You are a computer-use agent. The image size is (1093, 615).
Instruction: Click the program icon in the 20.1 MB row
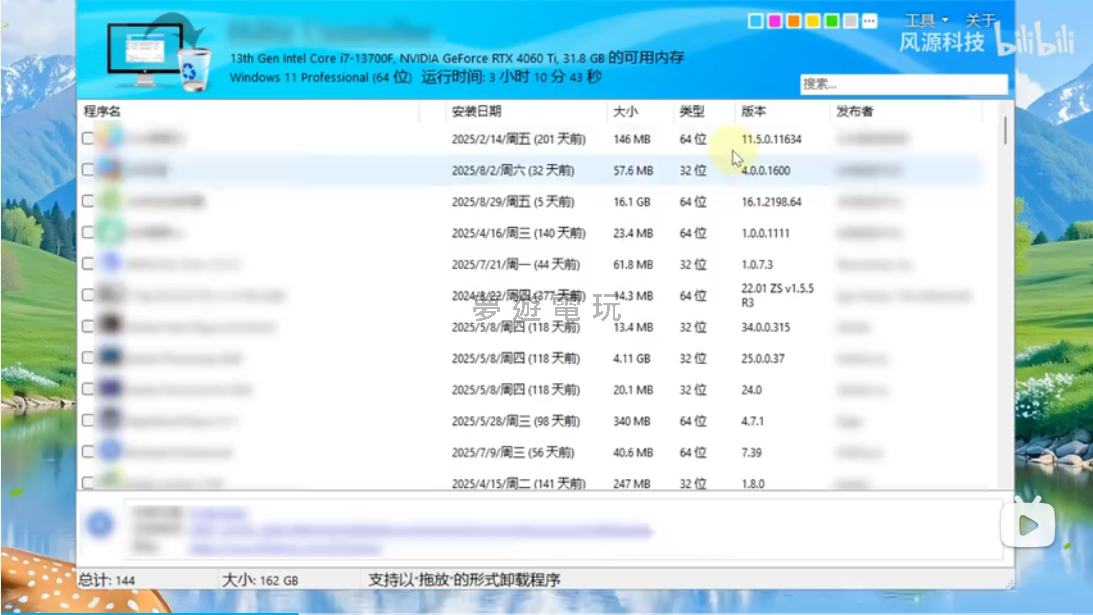[110, 388]
